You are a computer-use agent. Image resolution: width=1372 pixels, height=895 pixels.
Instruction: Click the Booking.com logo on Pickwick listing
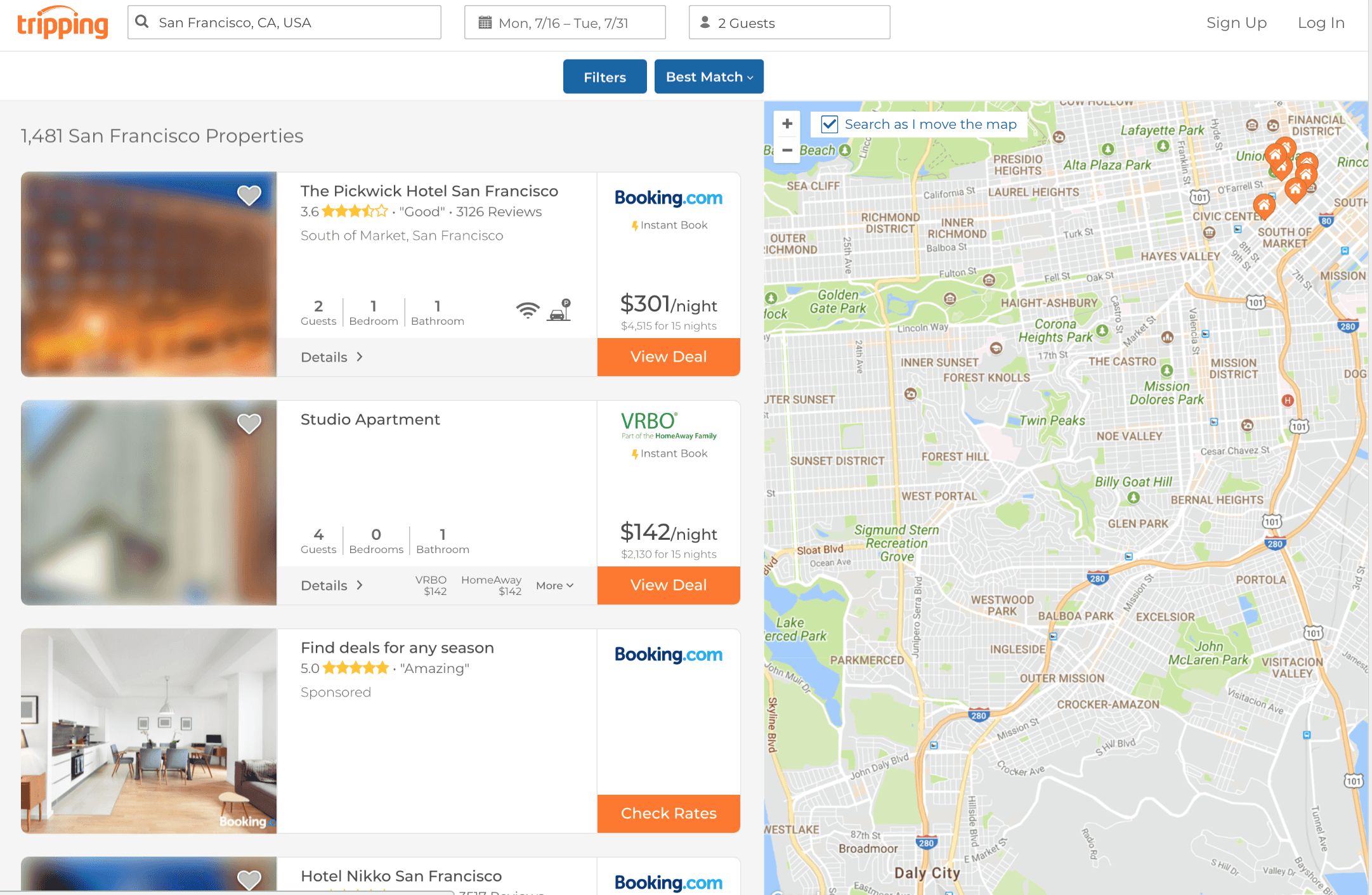tap(669, 198)
